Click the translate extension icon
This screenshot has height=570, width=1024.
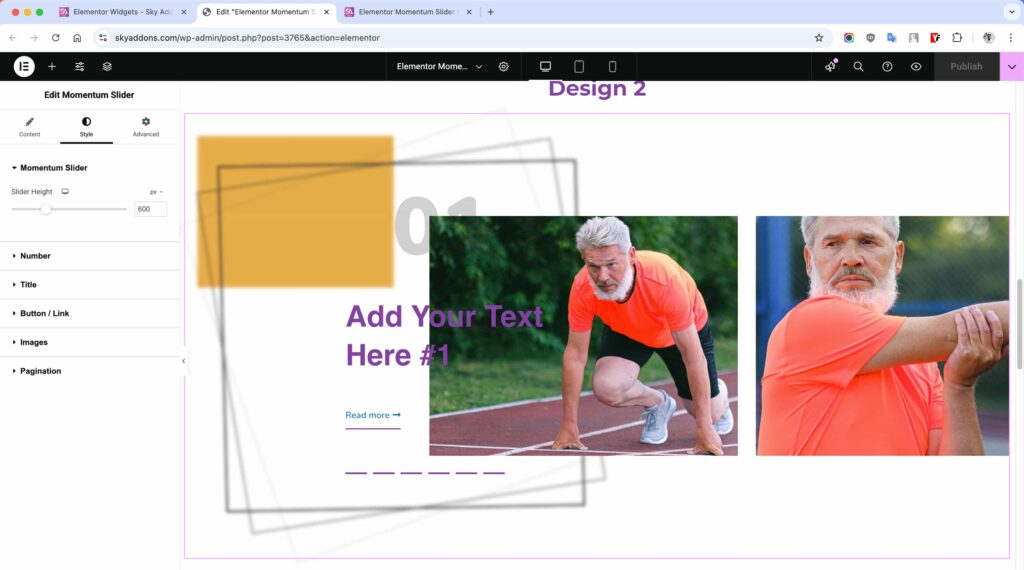tap(891, 38)
